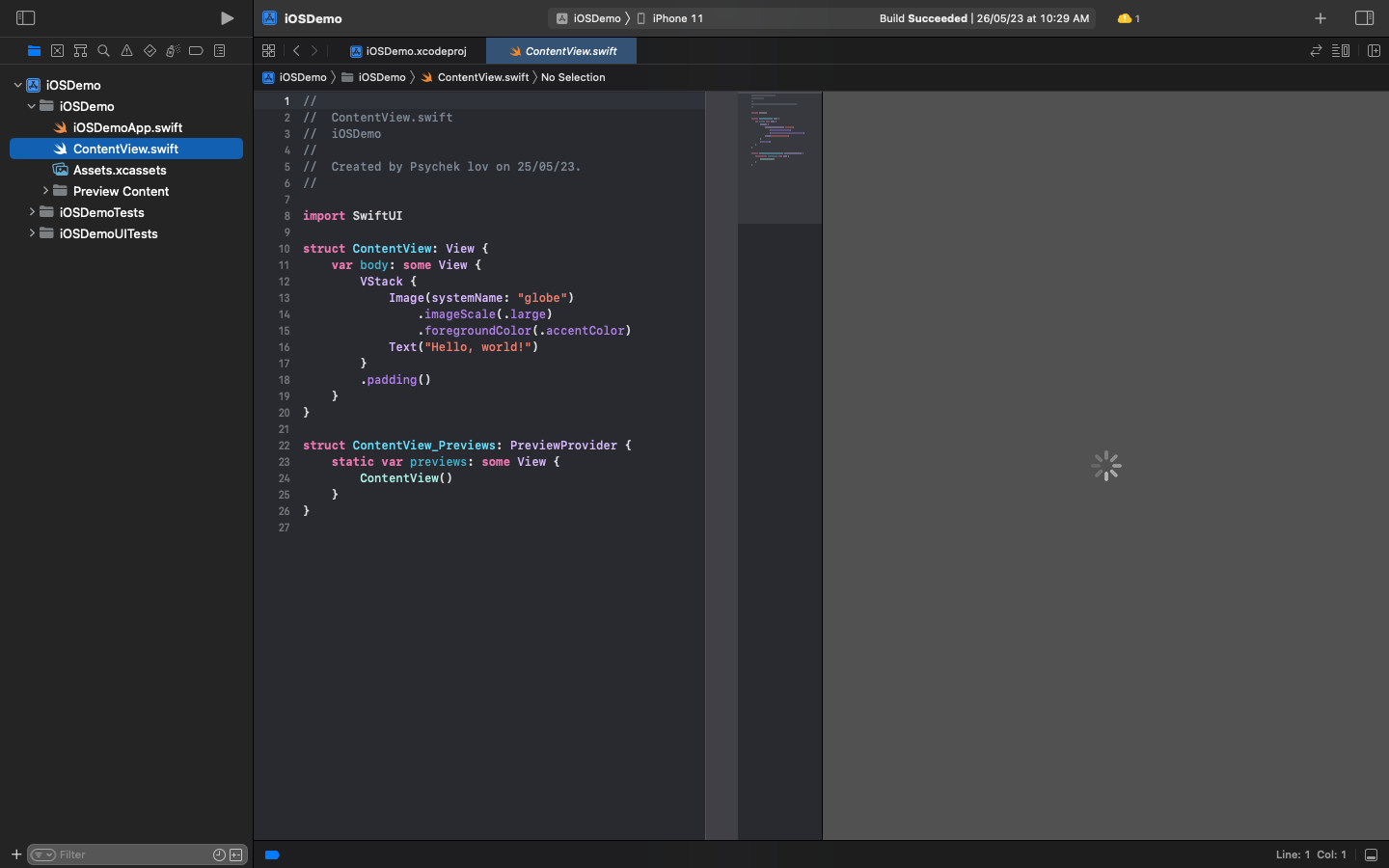The width and height of the screenshot is (1389, 868).
Task: Switch to the iOSDemo.xcodeproj tab
Action: click(x=408, y=51)
